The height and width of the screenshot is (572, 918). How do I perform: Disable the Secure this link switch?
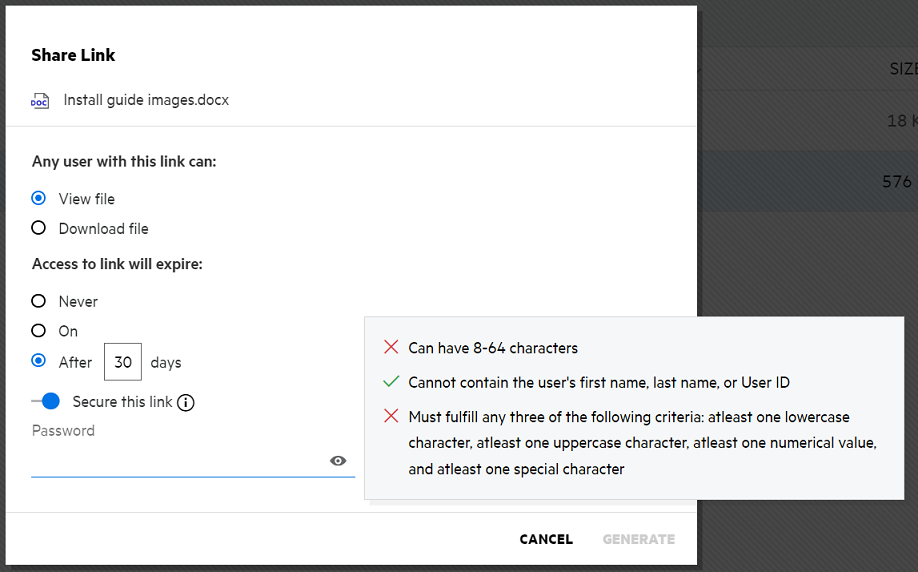(47, 402)
